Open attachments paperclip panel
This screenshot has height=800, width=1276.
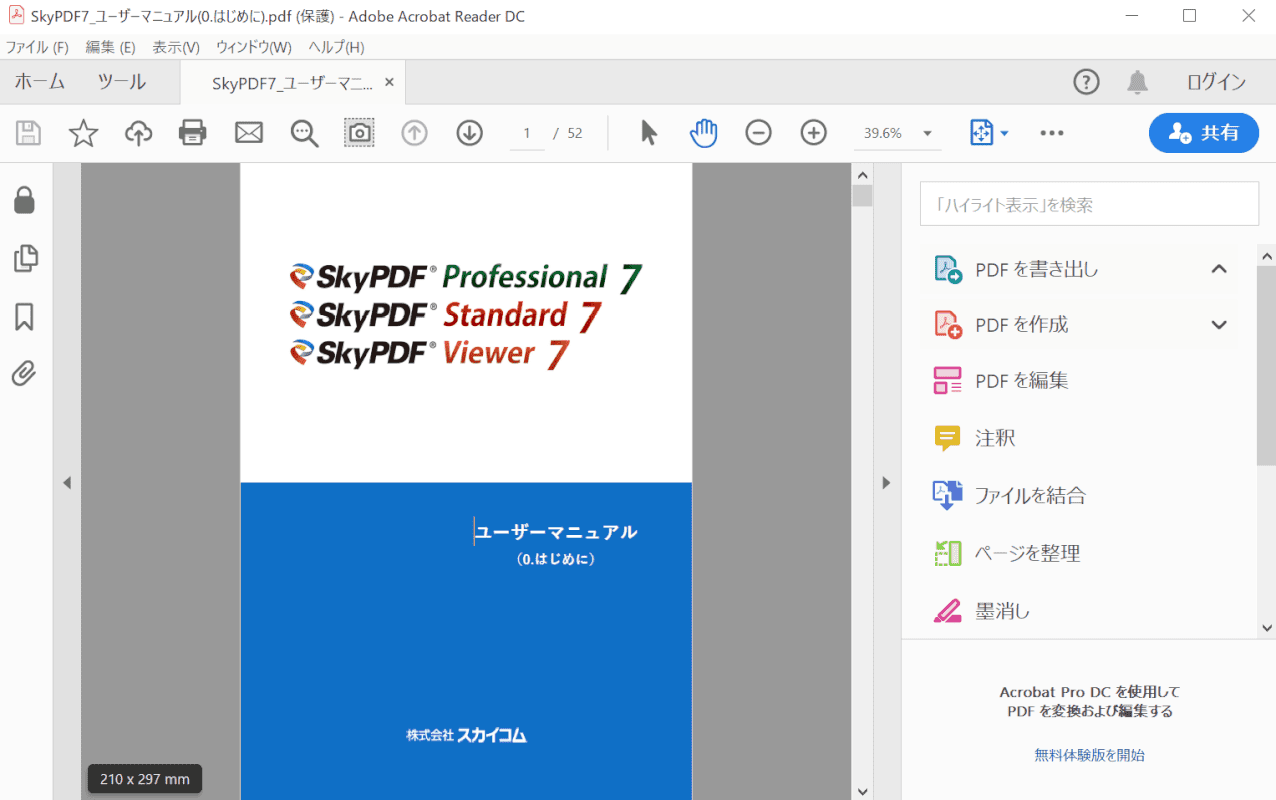[24, 374]
